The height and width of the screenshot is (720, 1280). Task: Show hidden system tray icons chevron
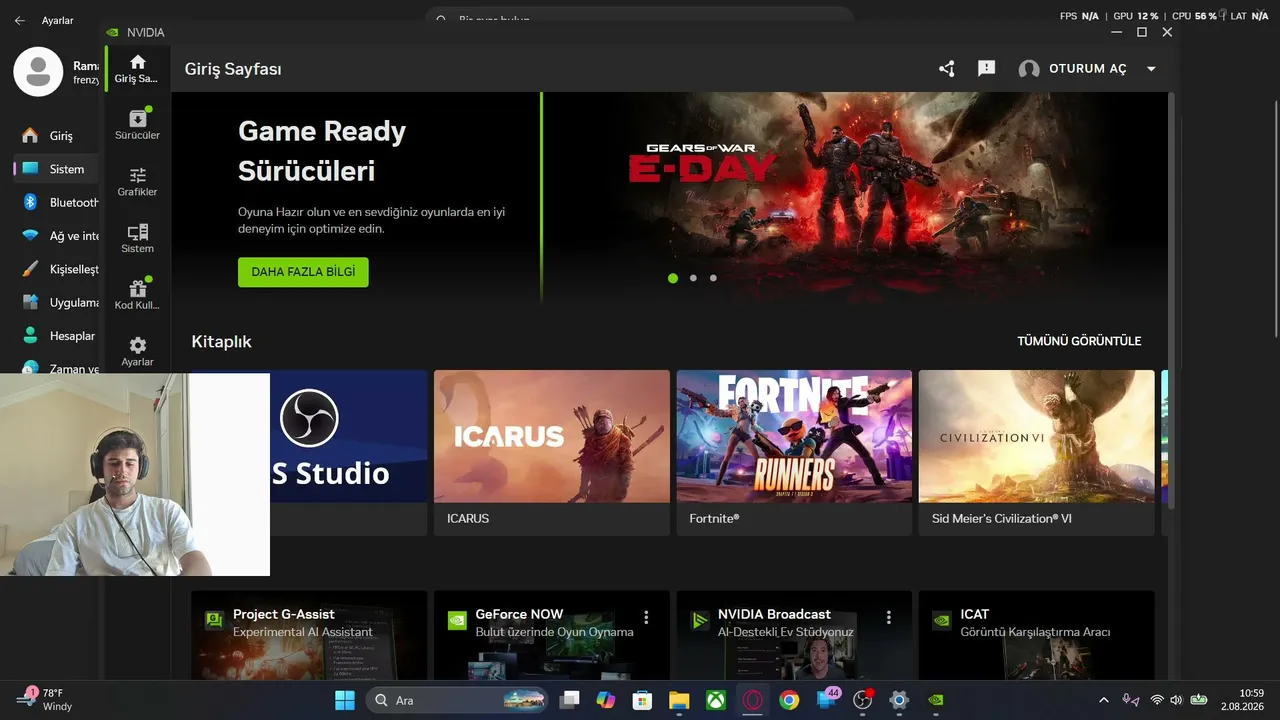pos(1103,700)
